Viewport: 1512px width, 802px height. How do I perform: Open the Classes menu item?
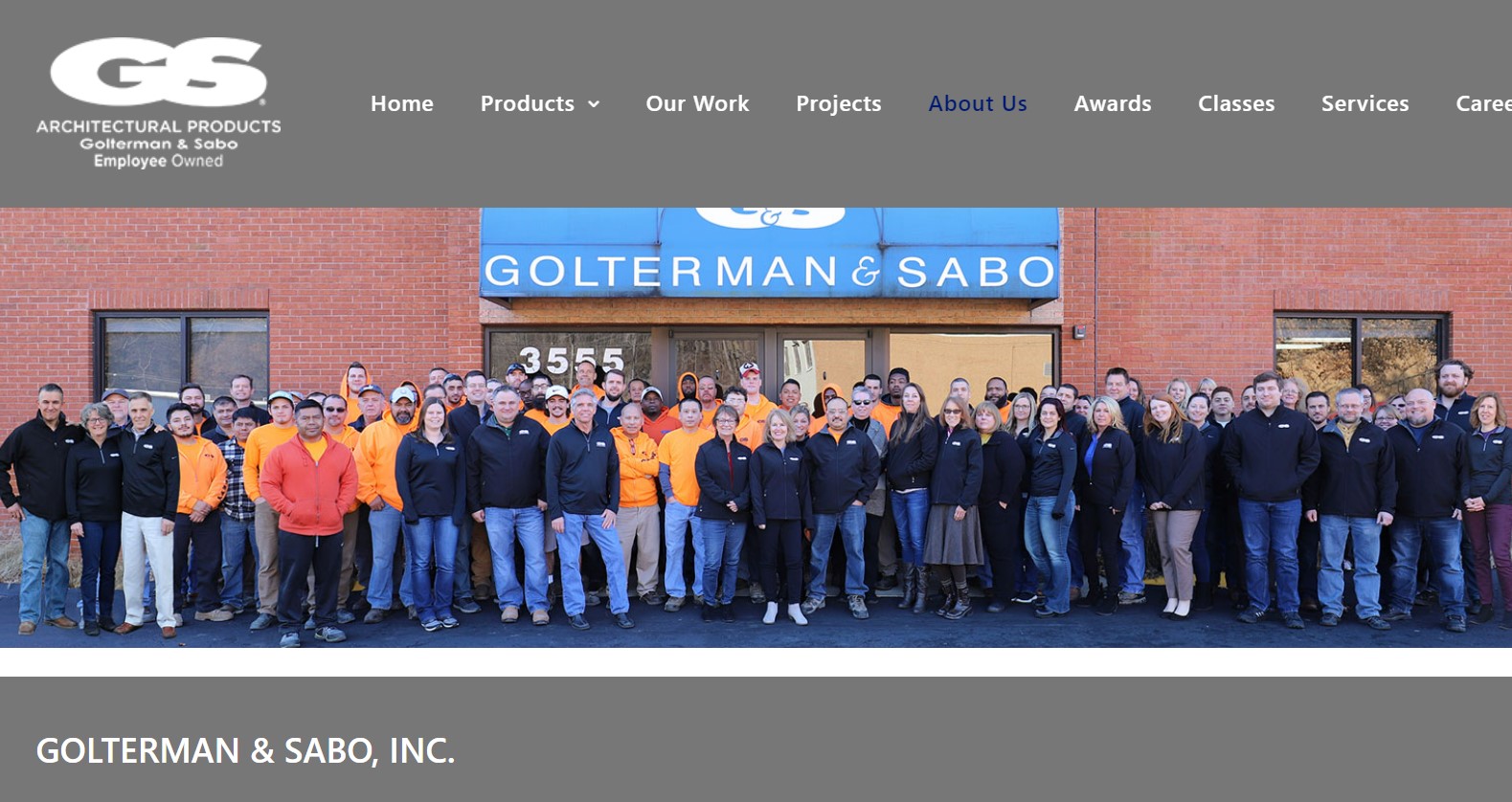point(1236,103)
